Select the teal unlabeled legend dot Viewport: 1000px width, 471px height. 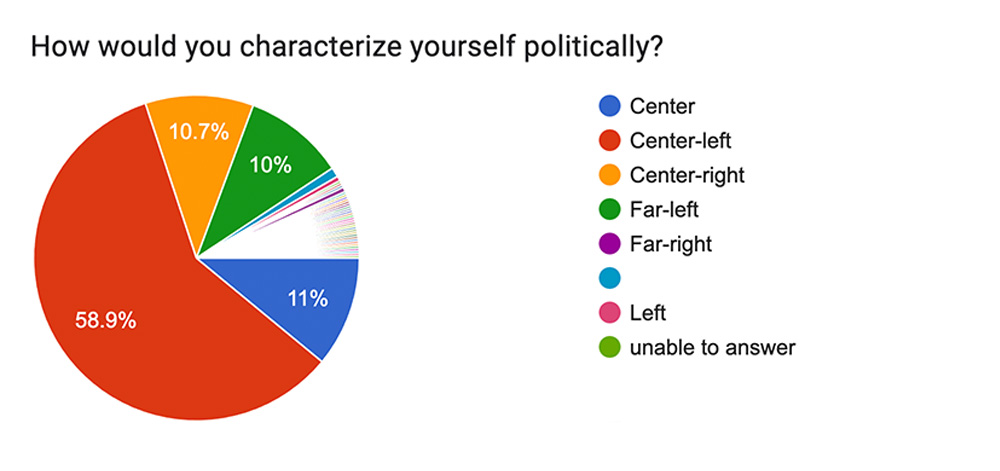pos(608,278)
